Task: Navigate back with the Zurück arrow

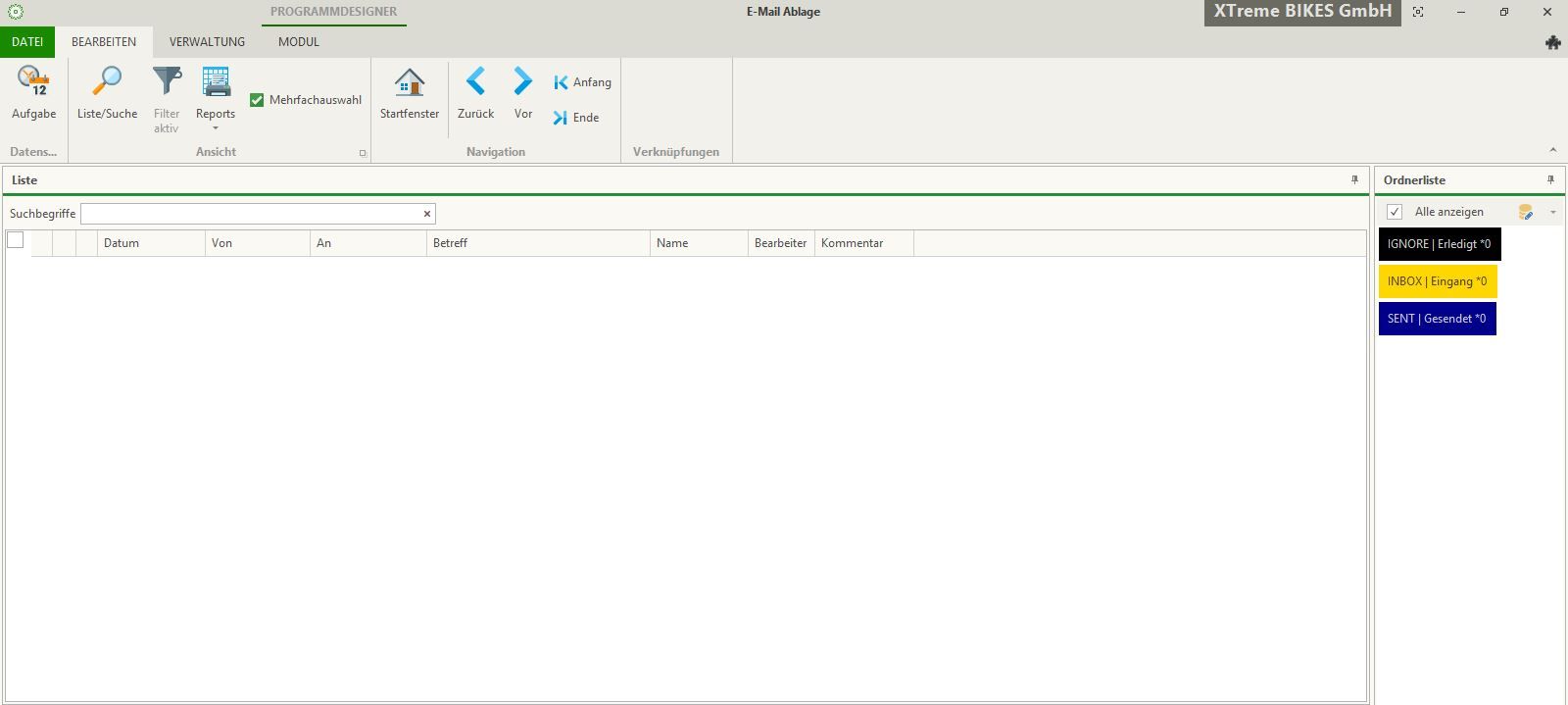Action: 475,82
